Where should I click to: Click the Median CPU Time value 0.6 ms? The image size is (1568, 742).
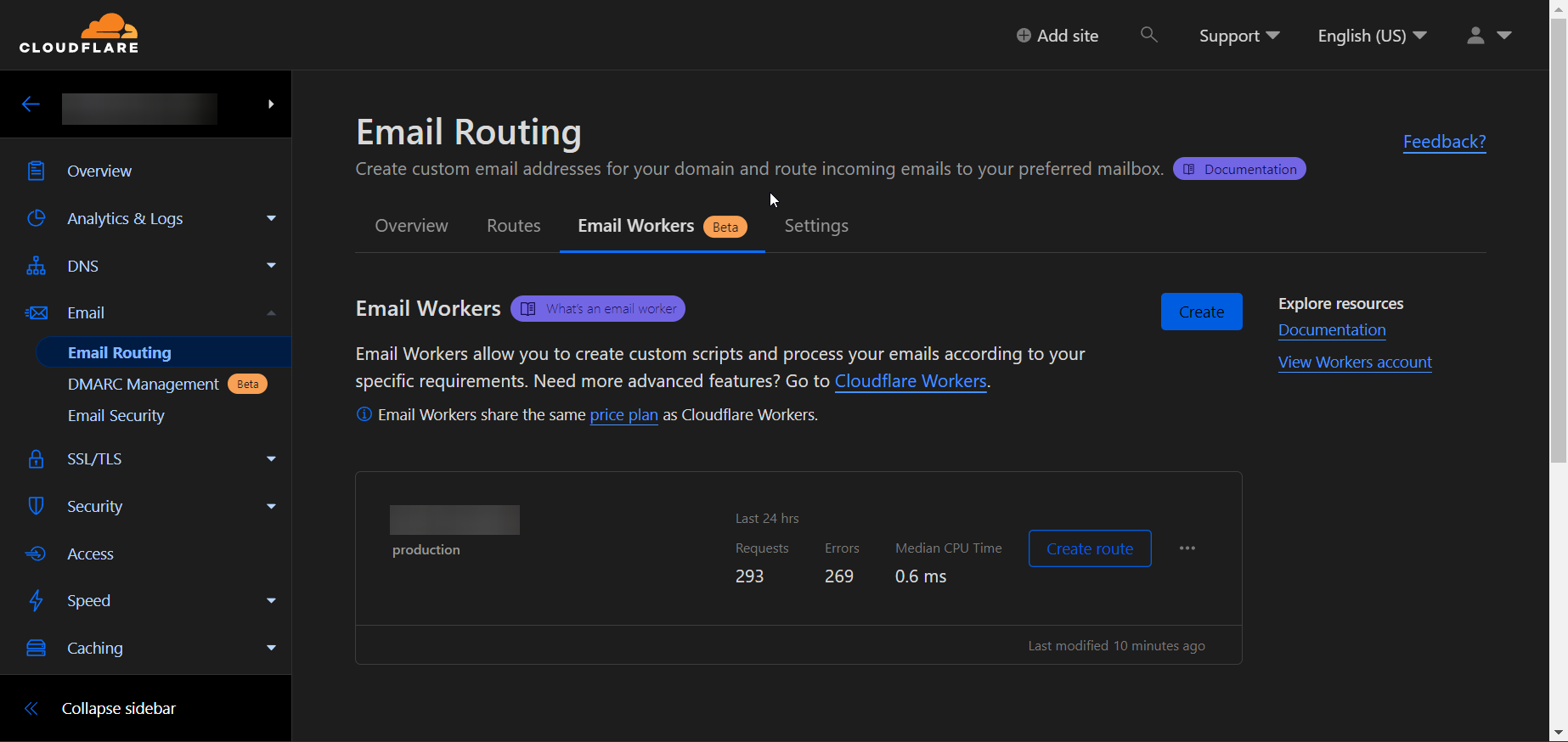(921, 576)
